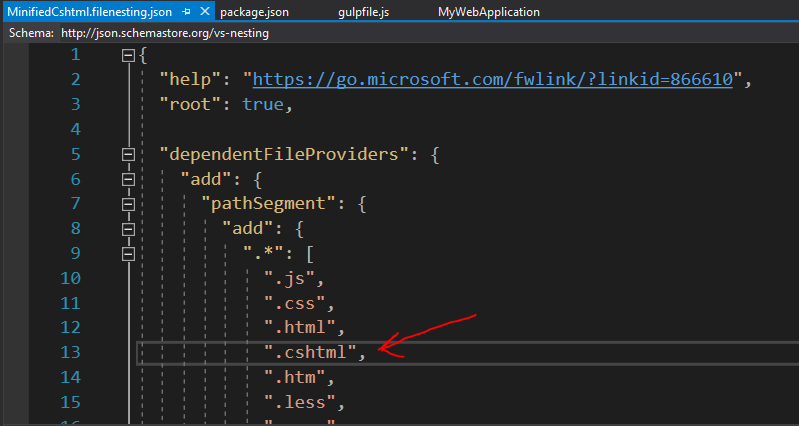Click line number 4 in the gutter
This screenshot has width=799, height=426.
75,129
